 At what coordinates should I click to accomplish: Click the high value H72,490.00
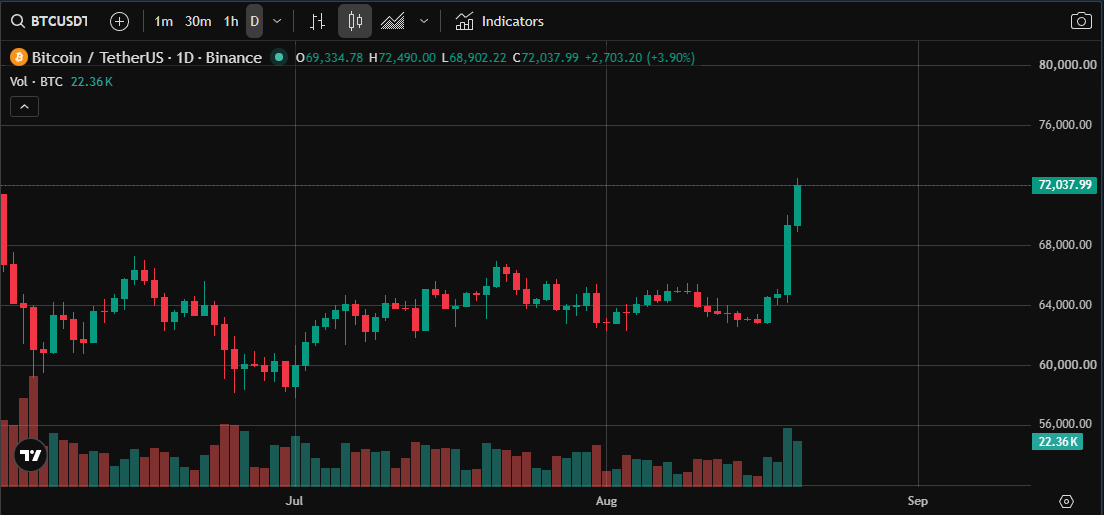coord(402,58)
